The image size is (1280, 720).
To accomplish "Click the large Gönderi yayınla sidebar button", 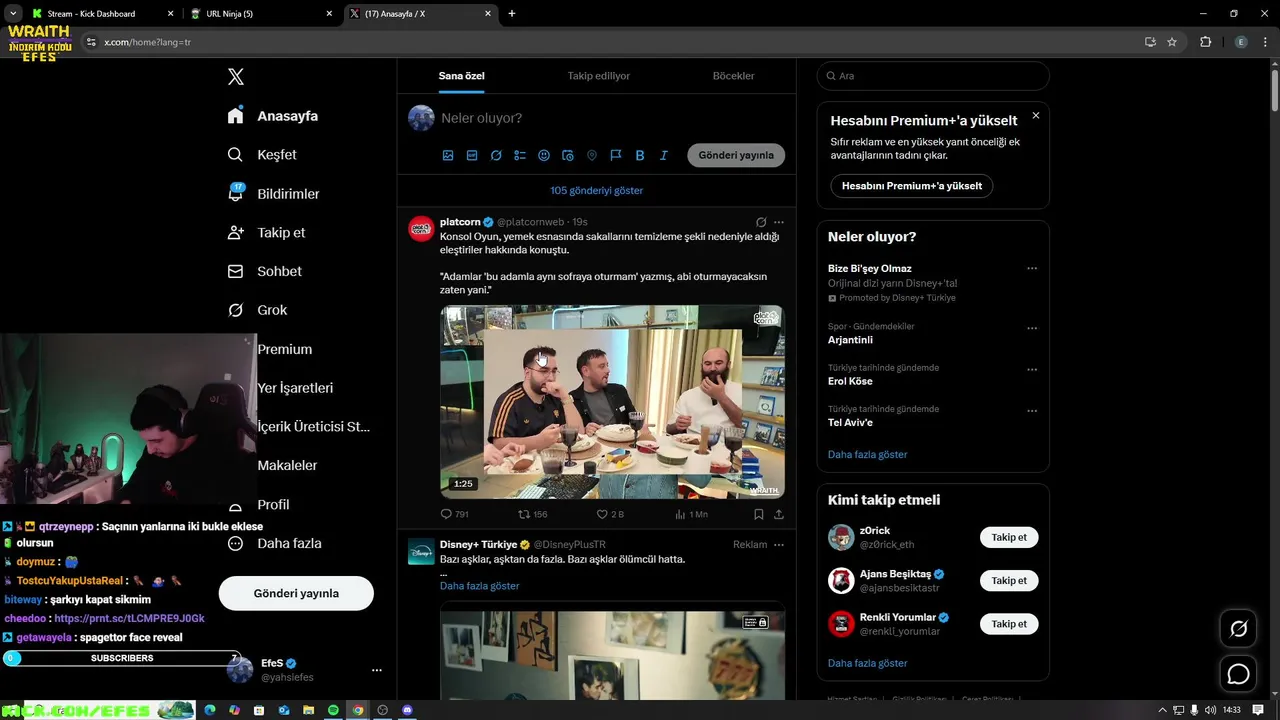I will 296,593.
